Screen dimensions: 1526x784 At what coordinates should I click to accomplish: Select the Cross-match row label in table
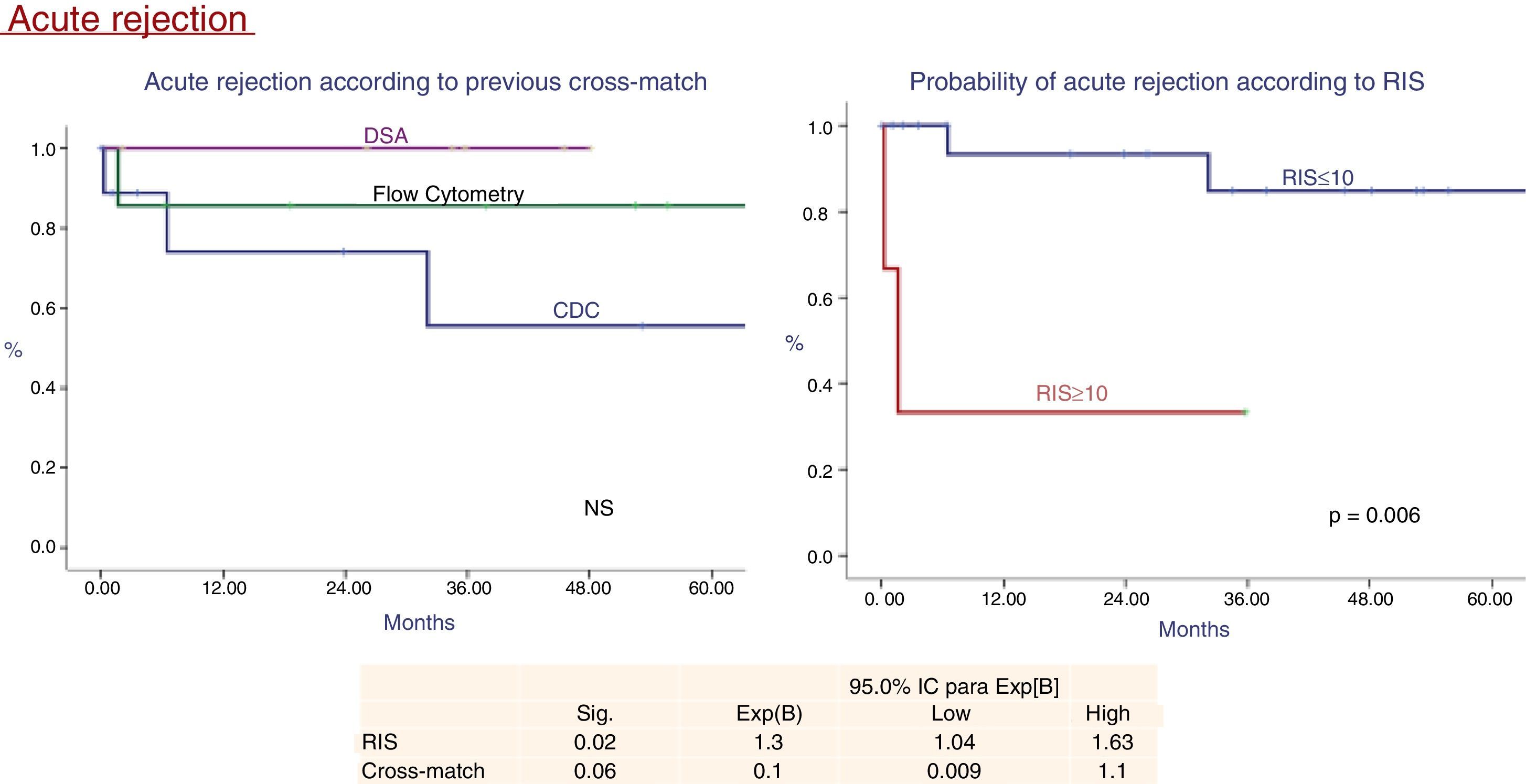423,771
